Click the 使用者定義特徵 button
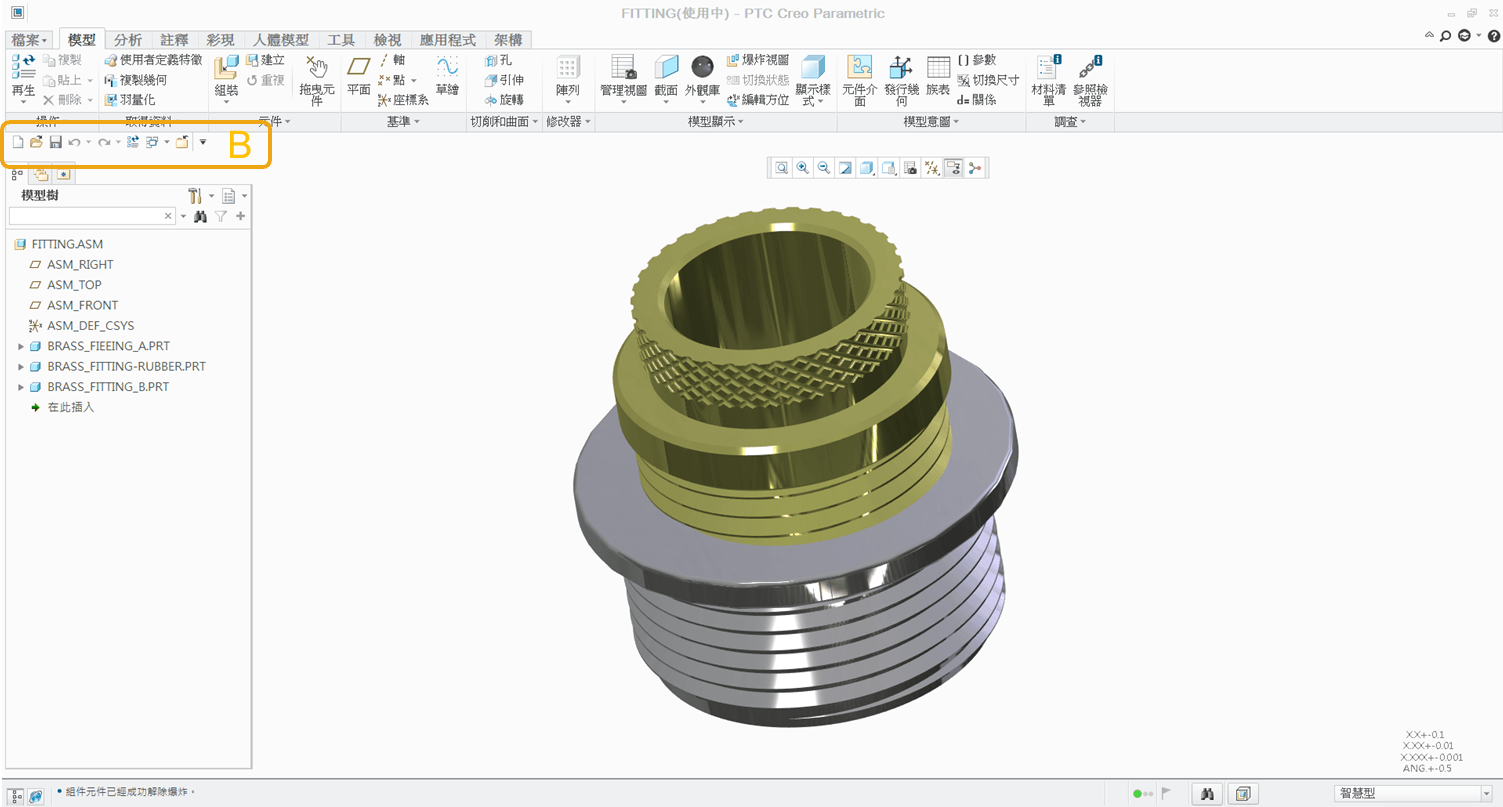The image size is (1503, 807). (x=153, y=60)
